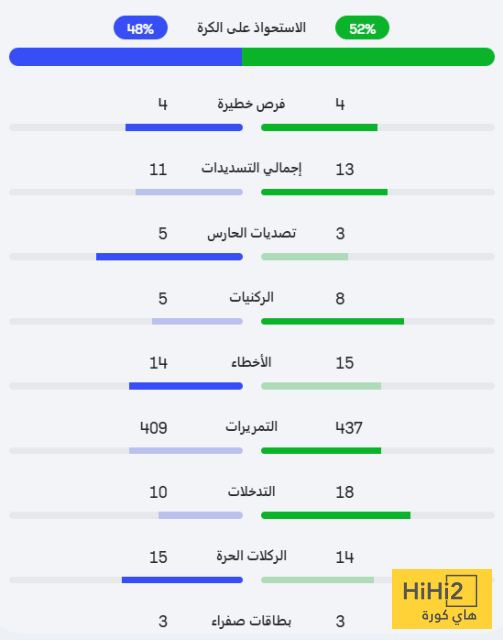Screen dimensions: 503x640
Task: Click the 409 passes value
Action: 154,428
